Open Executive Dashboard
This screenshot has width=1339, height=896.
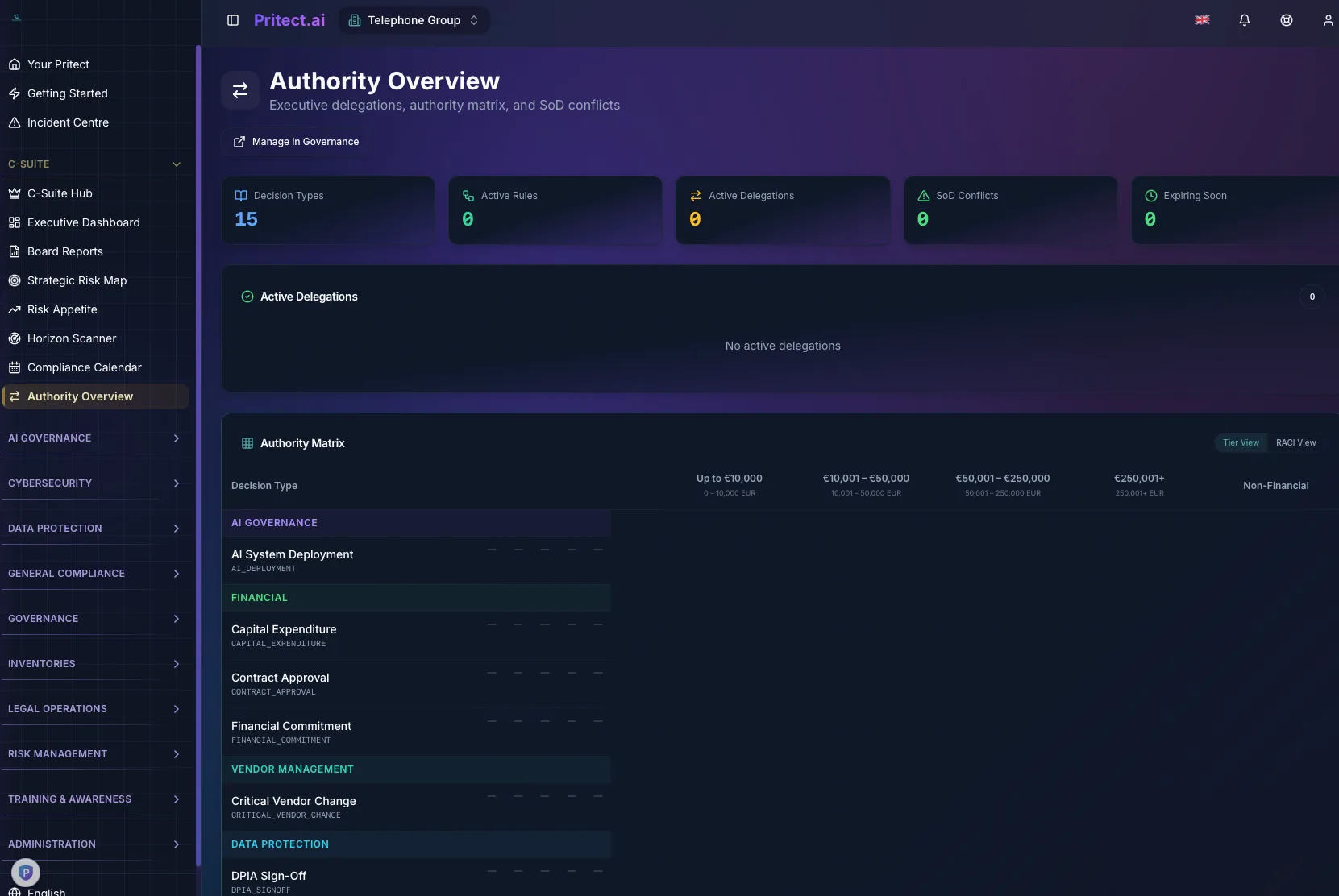pyautogui.click(x=95, y=222)
